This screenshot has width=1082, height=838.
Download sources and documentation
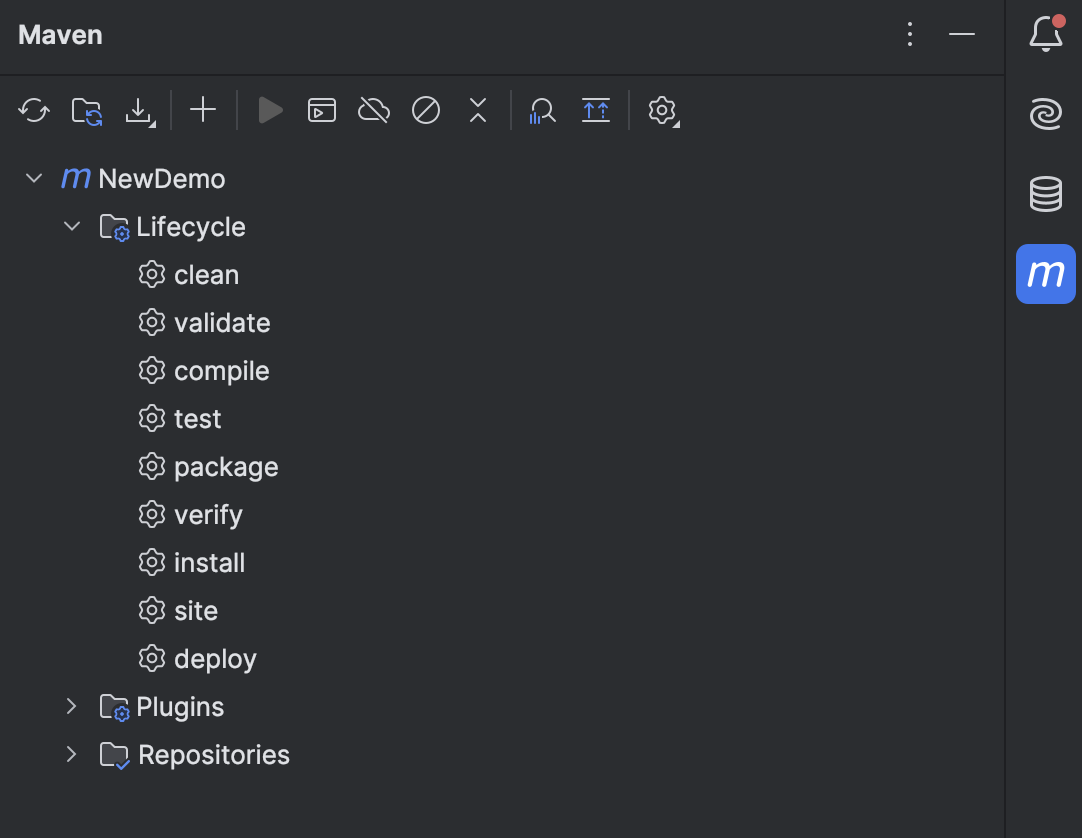(139, 110)
